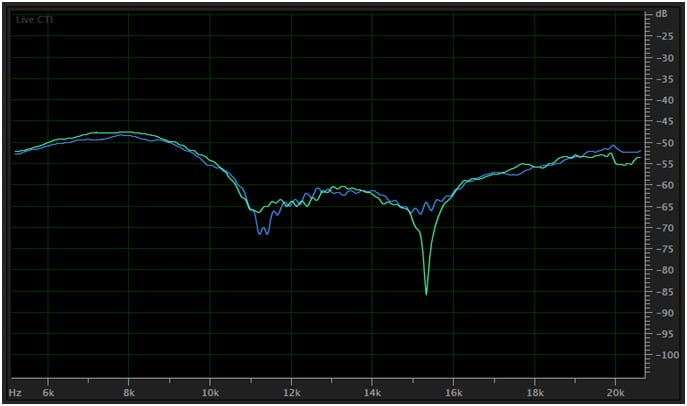Select the 16k frequency ruler mark
Screen dimensions: 687x406
[x=453, y=393]
